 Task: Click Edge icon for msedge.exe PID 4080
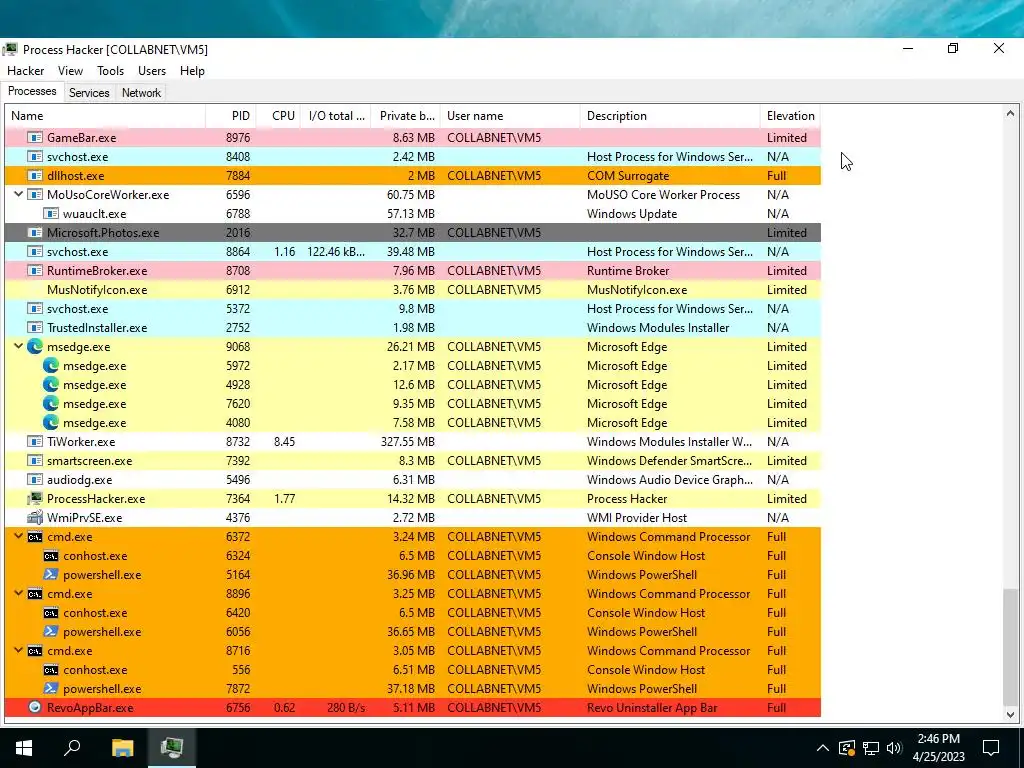[51, 423]
